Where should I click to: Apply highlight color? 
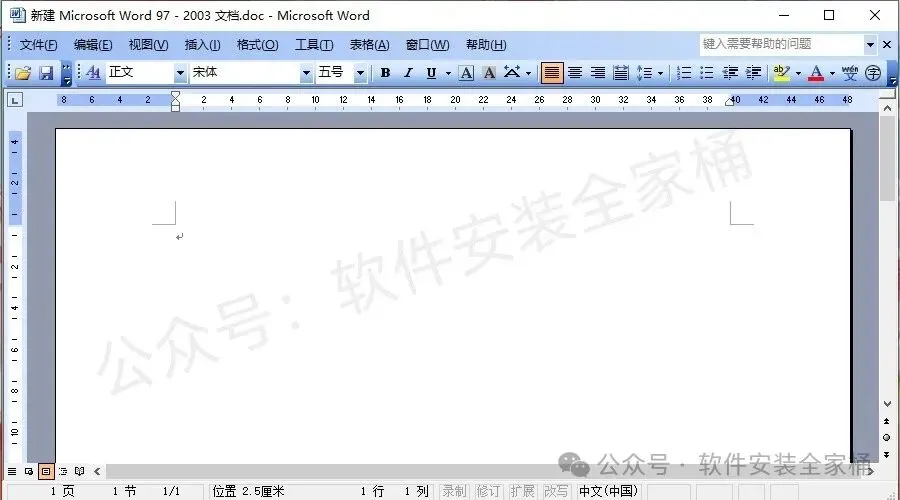pos(781,73)
